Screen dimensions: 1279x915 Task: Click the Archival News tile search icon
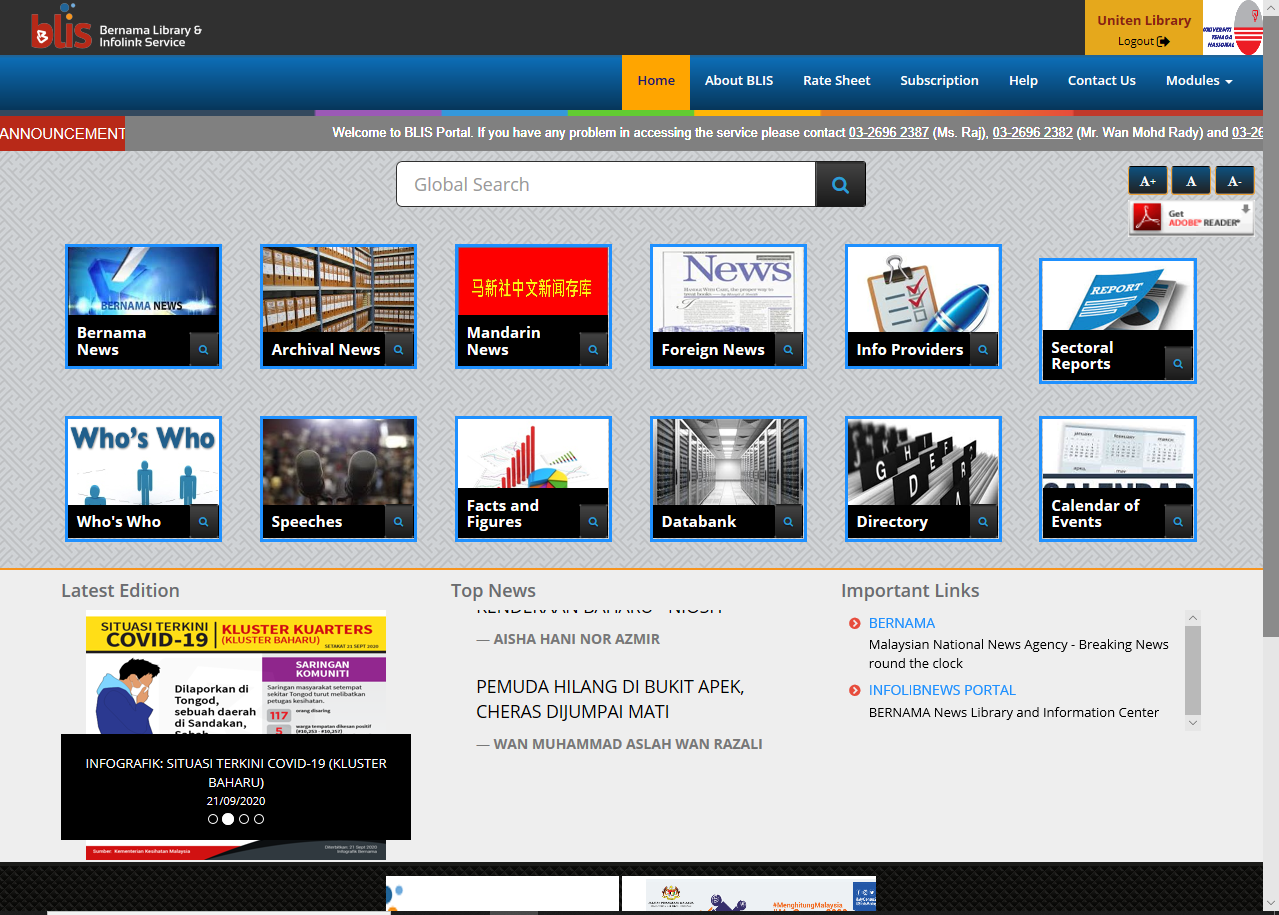tap(398, 350)
